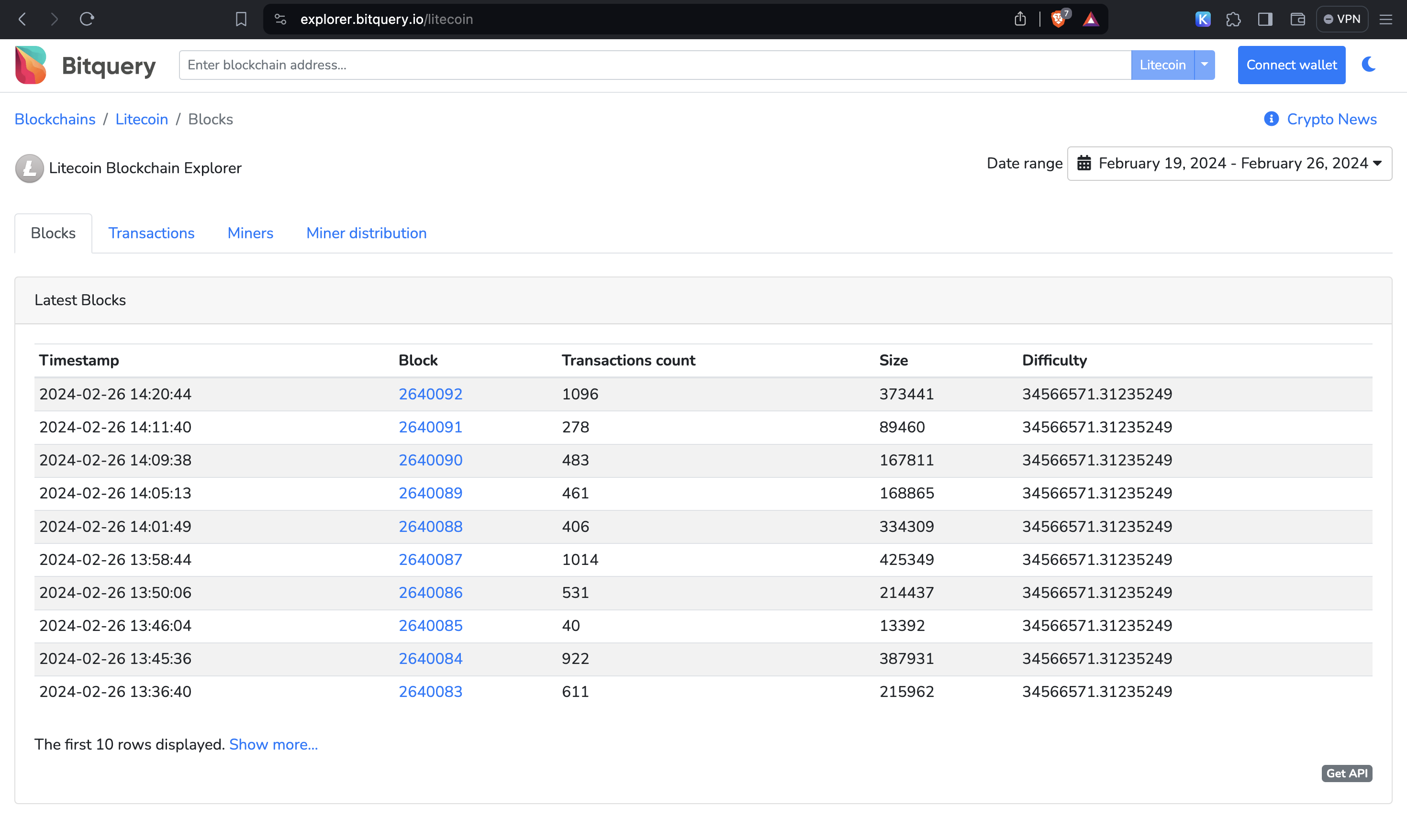
Task: Click size value 425349
Action: (906, 559)
